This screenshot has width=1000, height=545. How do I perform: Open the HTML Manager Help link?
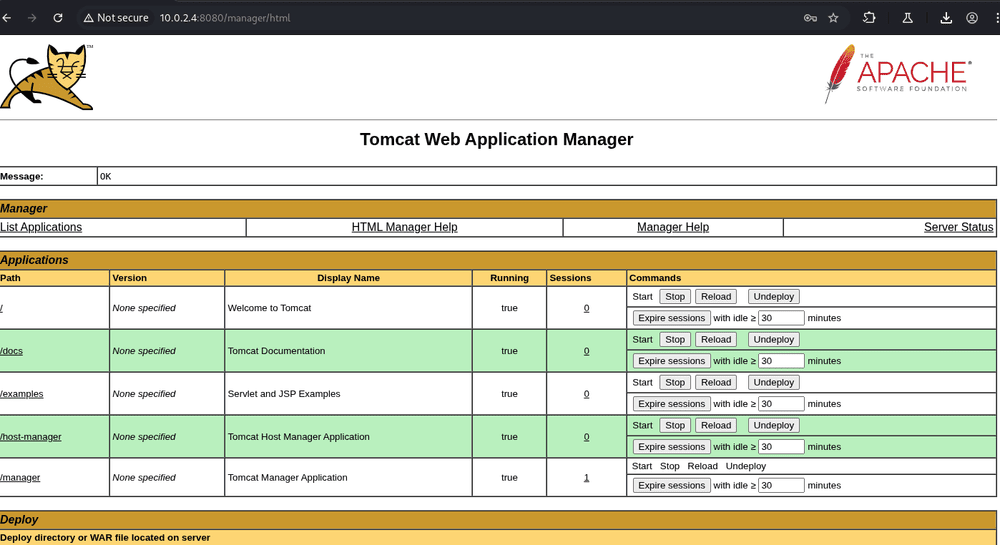[404, 227]
